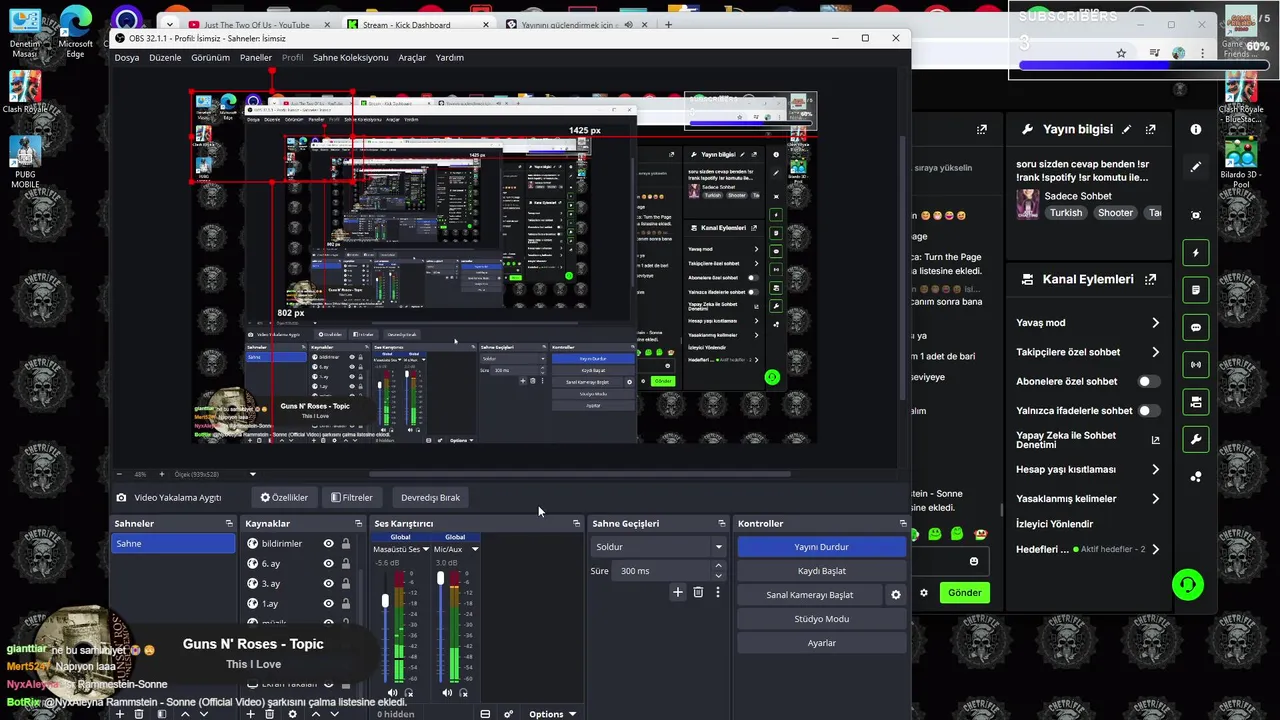Expand Yavaş mod settings in Kick
This screenshot has height=720, width=1280.
click(1155, 323)
